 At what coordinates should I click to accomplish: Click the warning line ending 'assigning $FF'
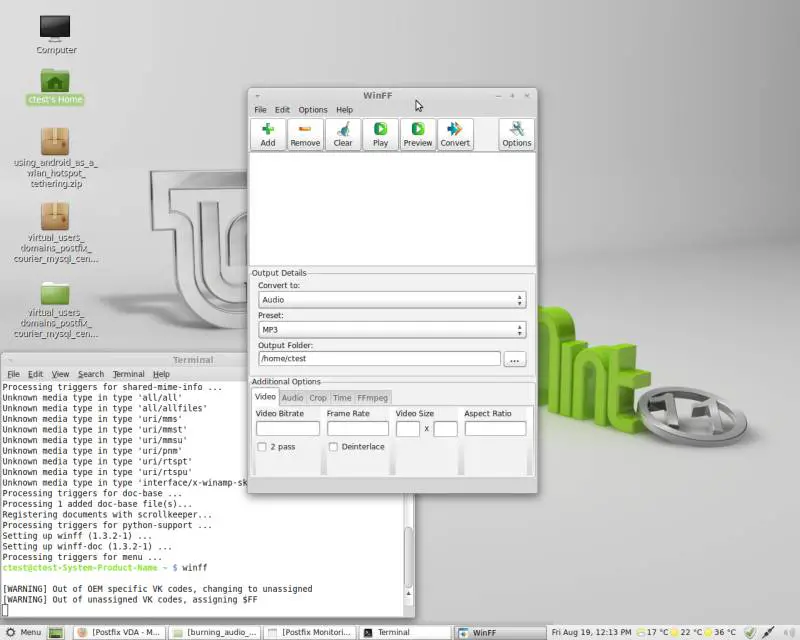130,600
